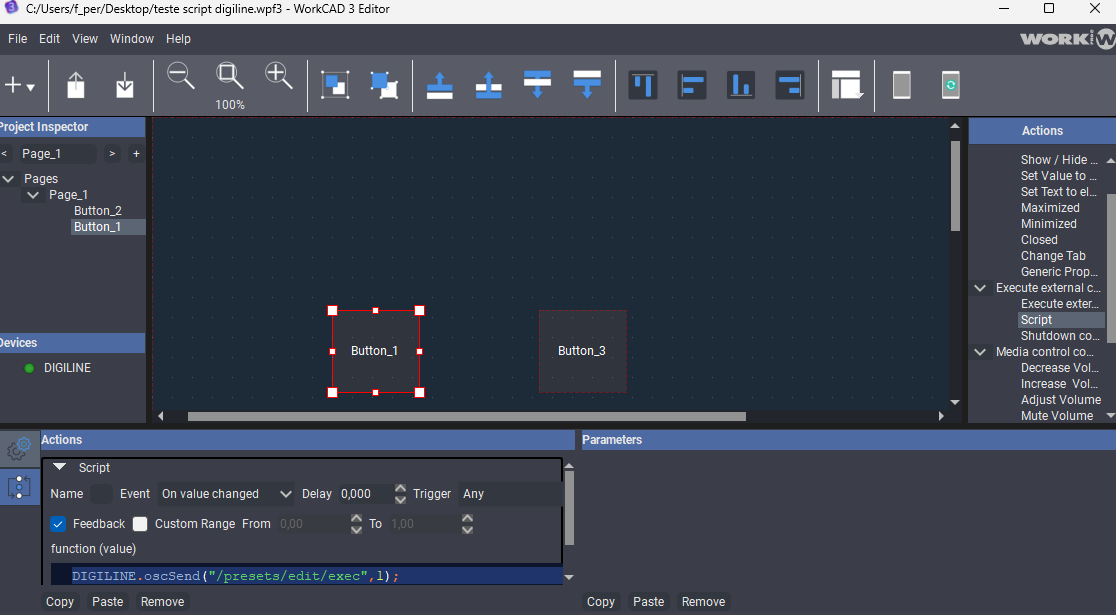This screenshot has width=1116, height=615.
Task: Open the gear settings tab in bottom panel
Action: (19, 449)
